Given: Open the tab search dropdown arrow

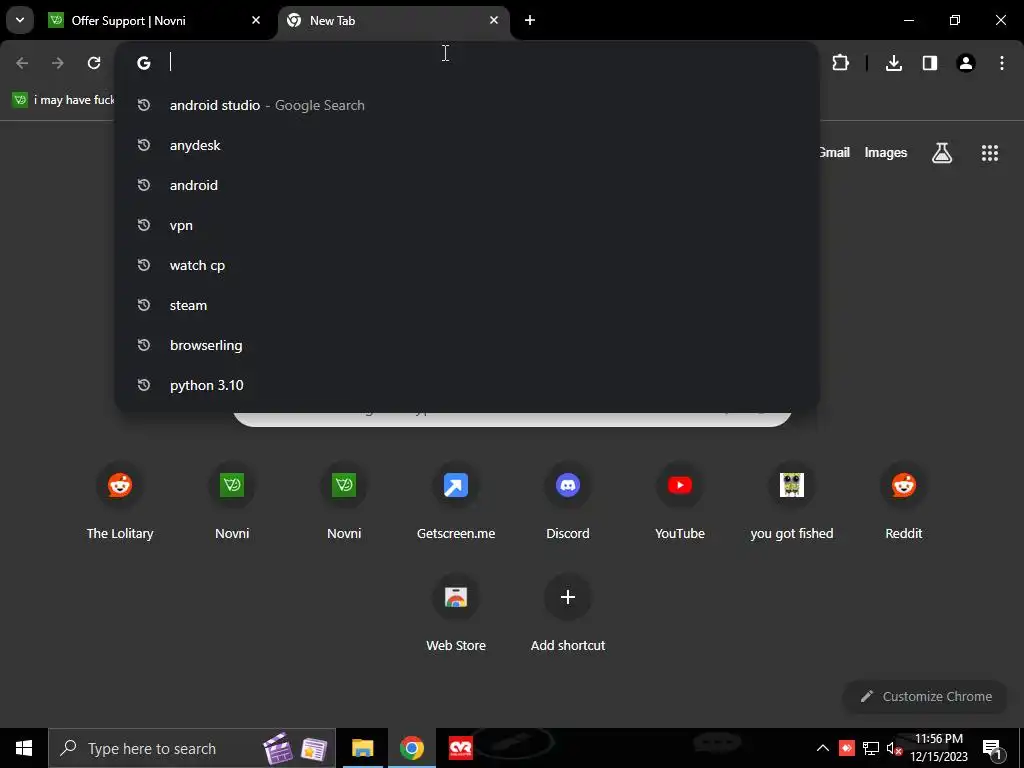Looking at the screenshot, I should [20, 20].
